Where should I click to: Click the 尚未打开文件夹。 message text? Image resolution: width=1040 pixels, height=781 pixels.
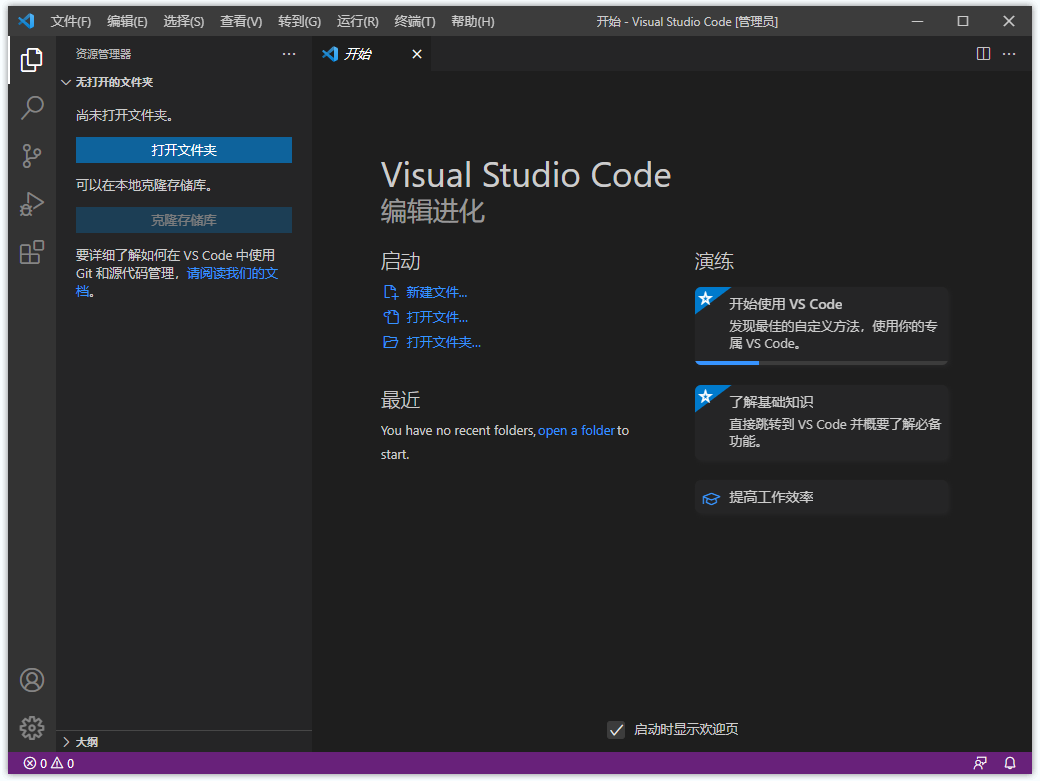[x=124, y=115]
